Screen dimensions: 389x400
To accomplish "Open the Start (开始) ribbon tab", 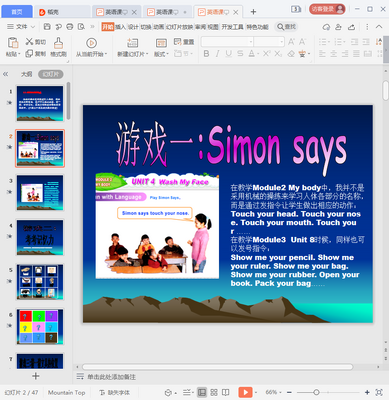I will point(108,27).
